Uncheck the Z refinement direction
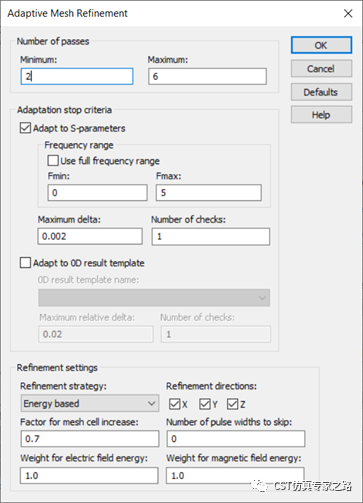The image size is (363, 503). (232, 404)
